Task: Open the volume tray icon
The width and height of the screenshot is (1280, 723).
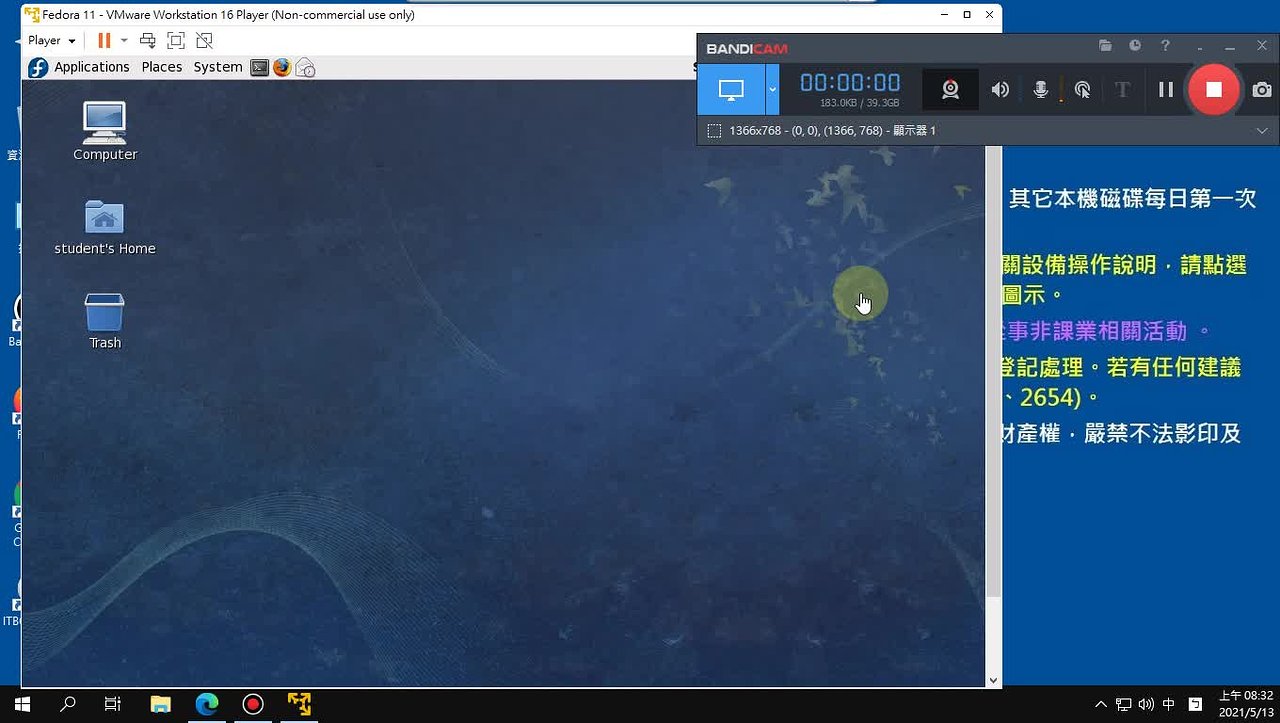Action: pyautogui.click(x=1146, y=704)
